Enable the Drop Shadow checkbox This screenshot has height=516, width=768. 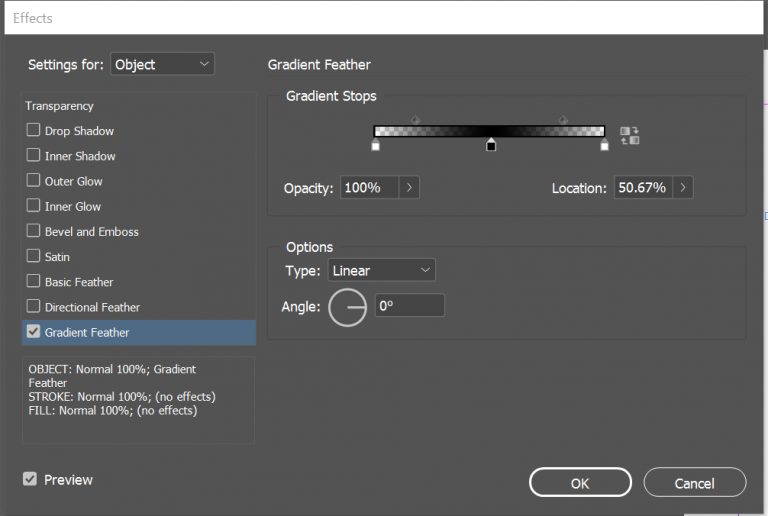34,130
